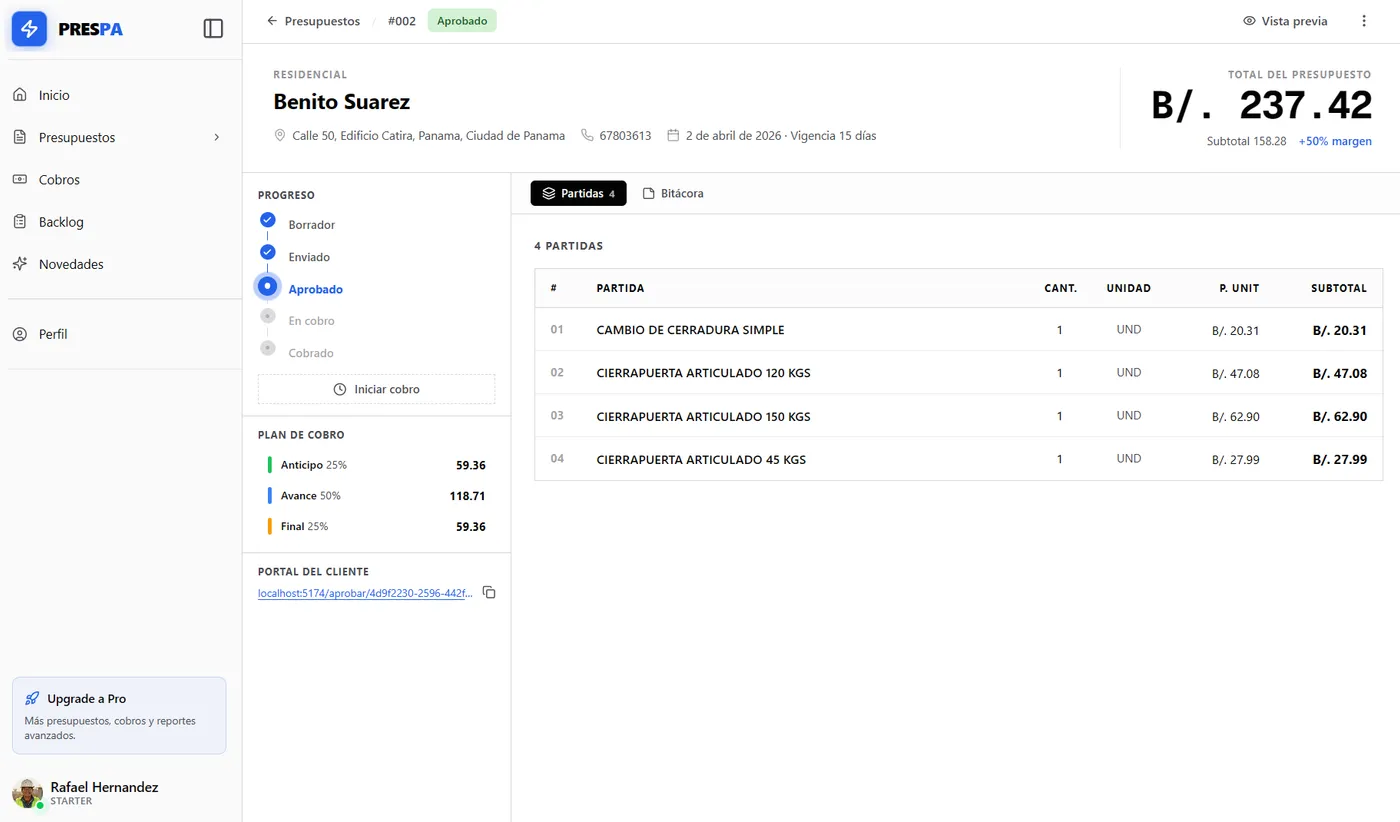This screenshot has height=822, width=1400.
Task: Open Backlog from the clipboard icon
Action: (x=20, y=222)
